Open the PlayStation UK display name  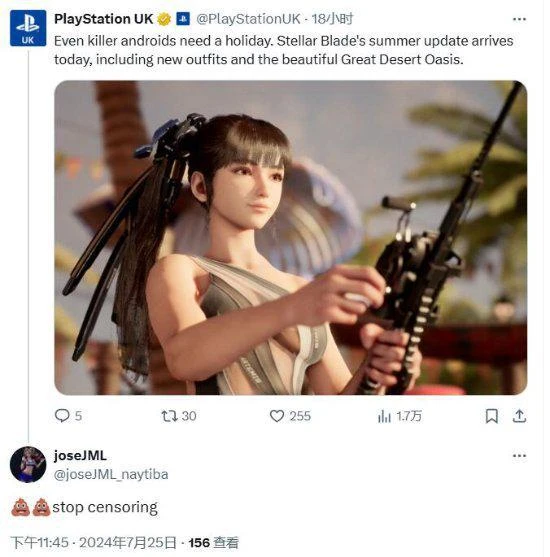click(x=103, y=19)
